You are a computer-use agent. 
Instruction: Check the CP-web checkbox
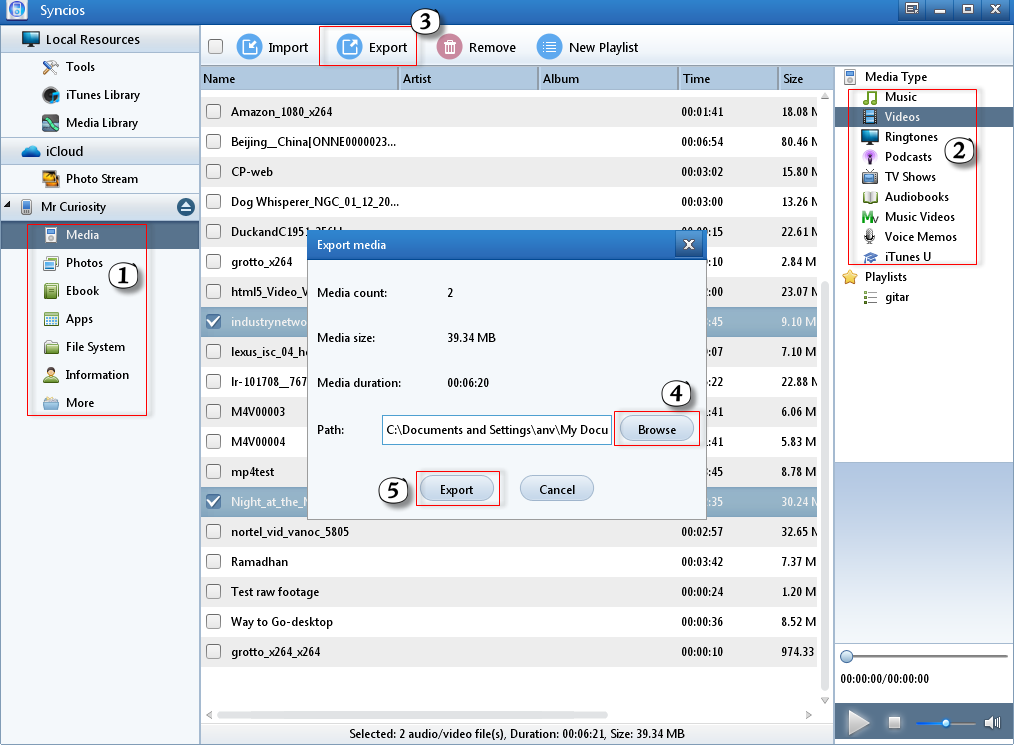pos(213,172)
